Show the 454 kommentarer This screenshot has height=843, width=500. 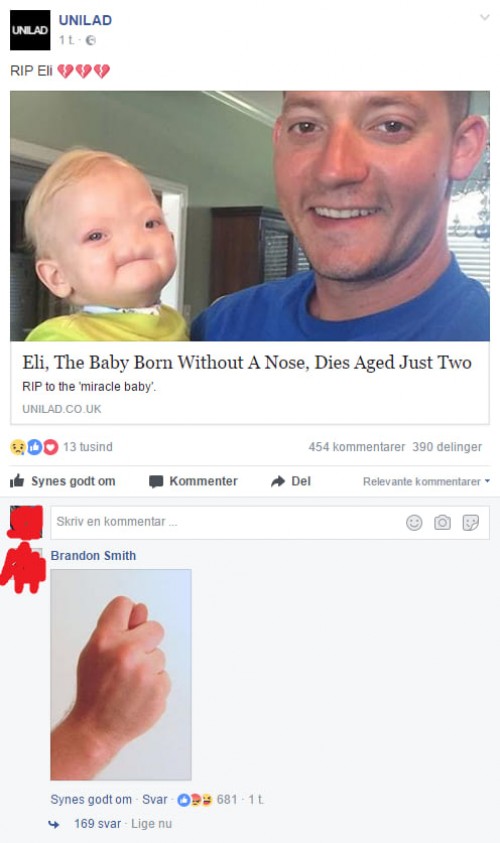[x=356, y=447]
